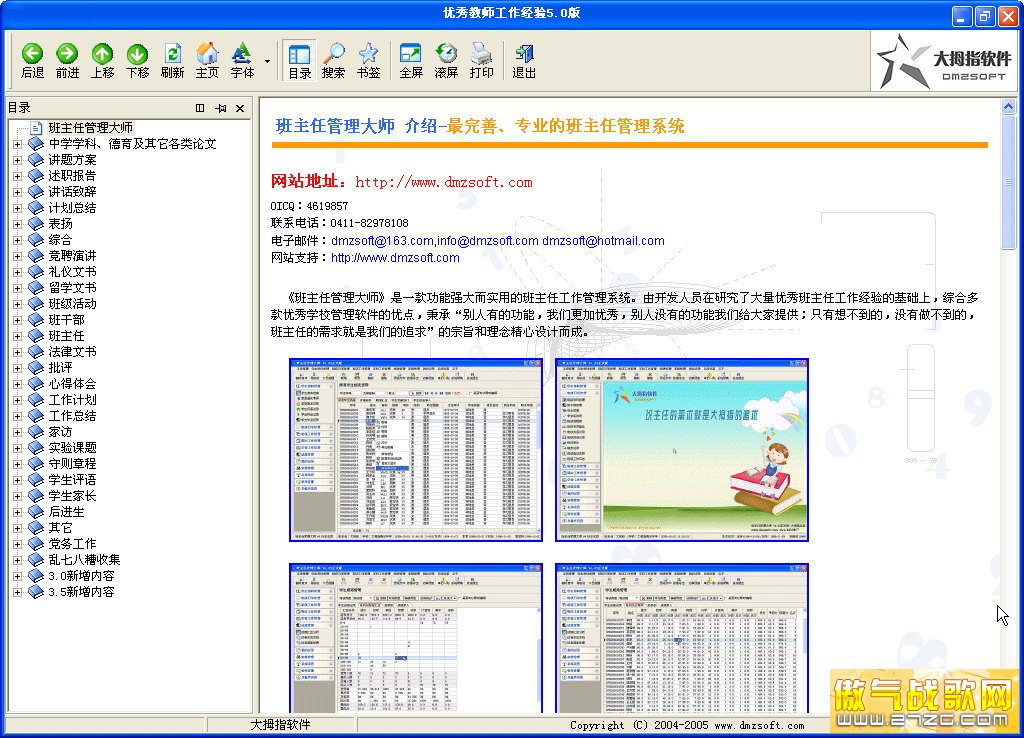Toggle the pin icon in 目录 panel header
The image size is (1024, 738).
221,108
